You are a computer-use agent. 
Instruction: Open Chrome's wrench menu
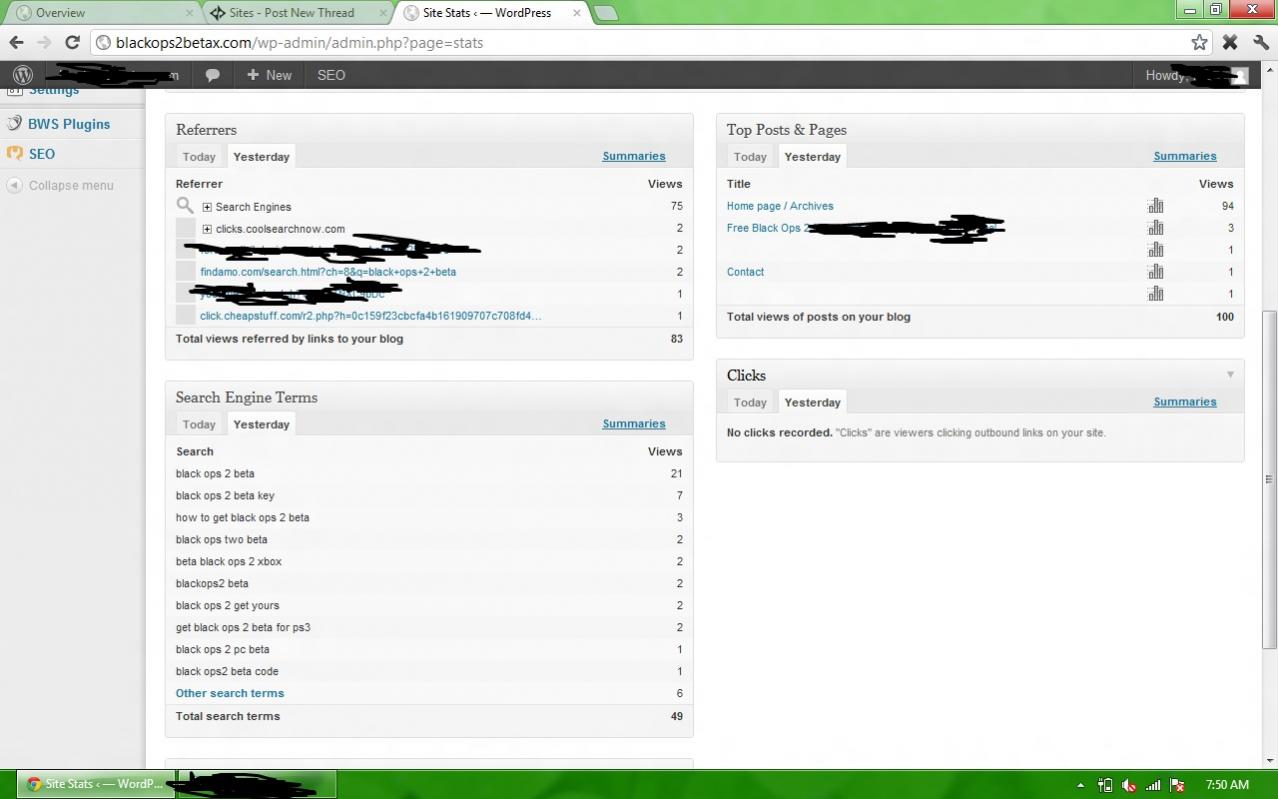[x=1260, y=42]
